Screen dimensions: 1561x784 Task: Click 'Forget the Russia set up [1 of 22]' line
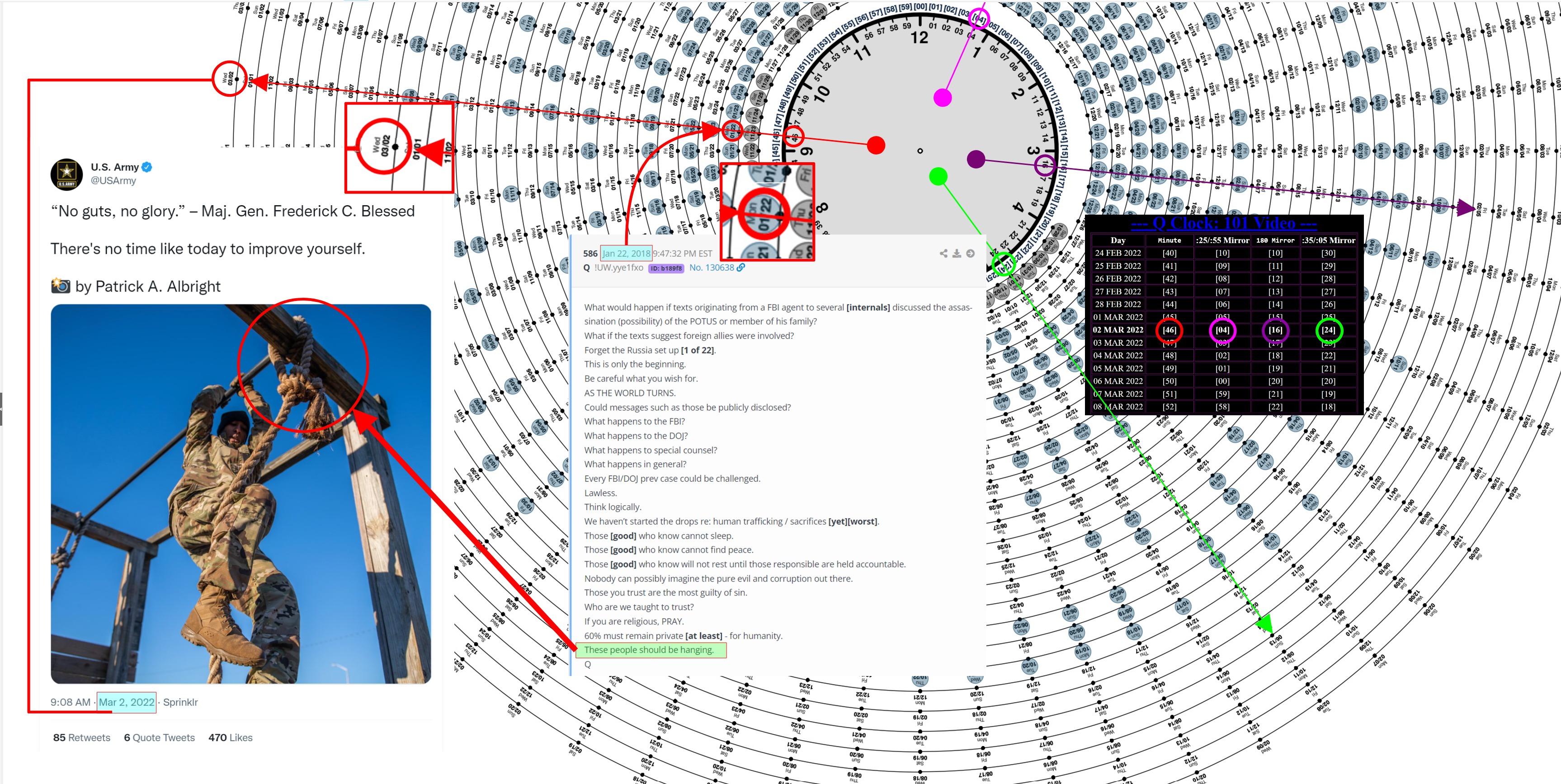650,350
